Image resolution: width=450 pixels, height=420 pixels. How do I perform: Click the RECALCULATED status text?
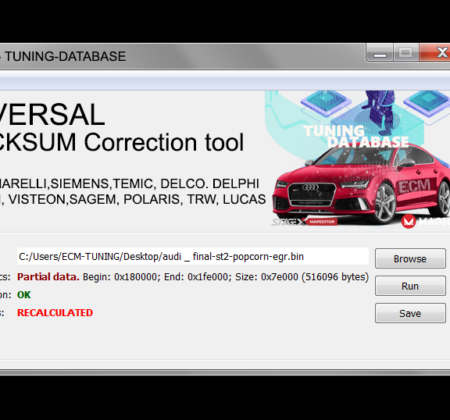tap(55, 313)
